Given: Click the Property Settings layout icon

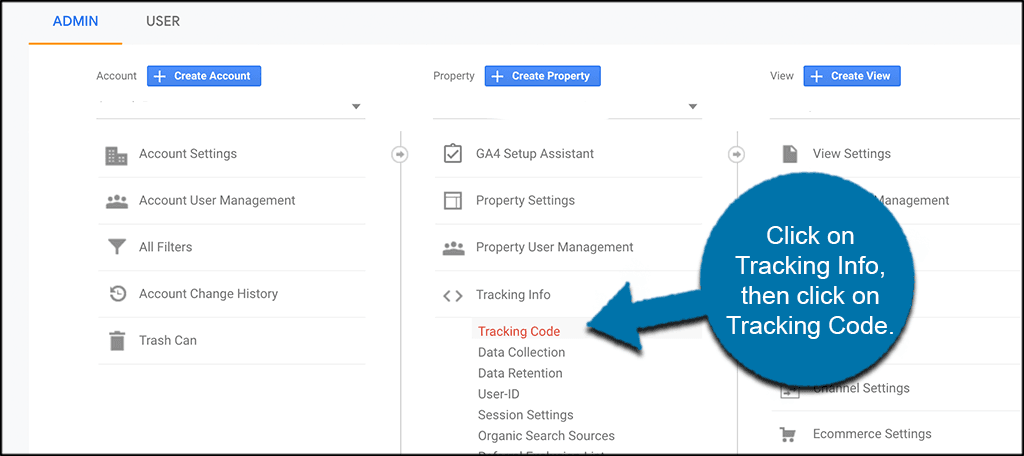Looking at the screenshot, I should [453, 201].
